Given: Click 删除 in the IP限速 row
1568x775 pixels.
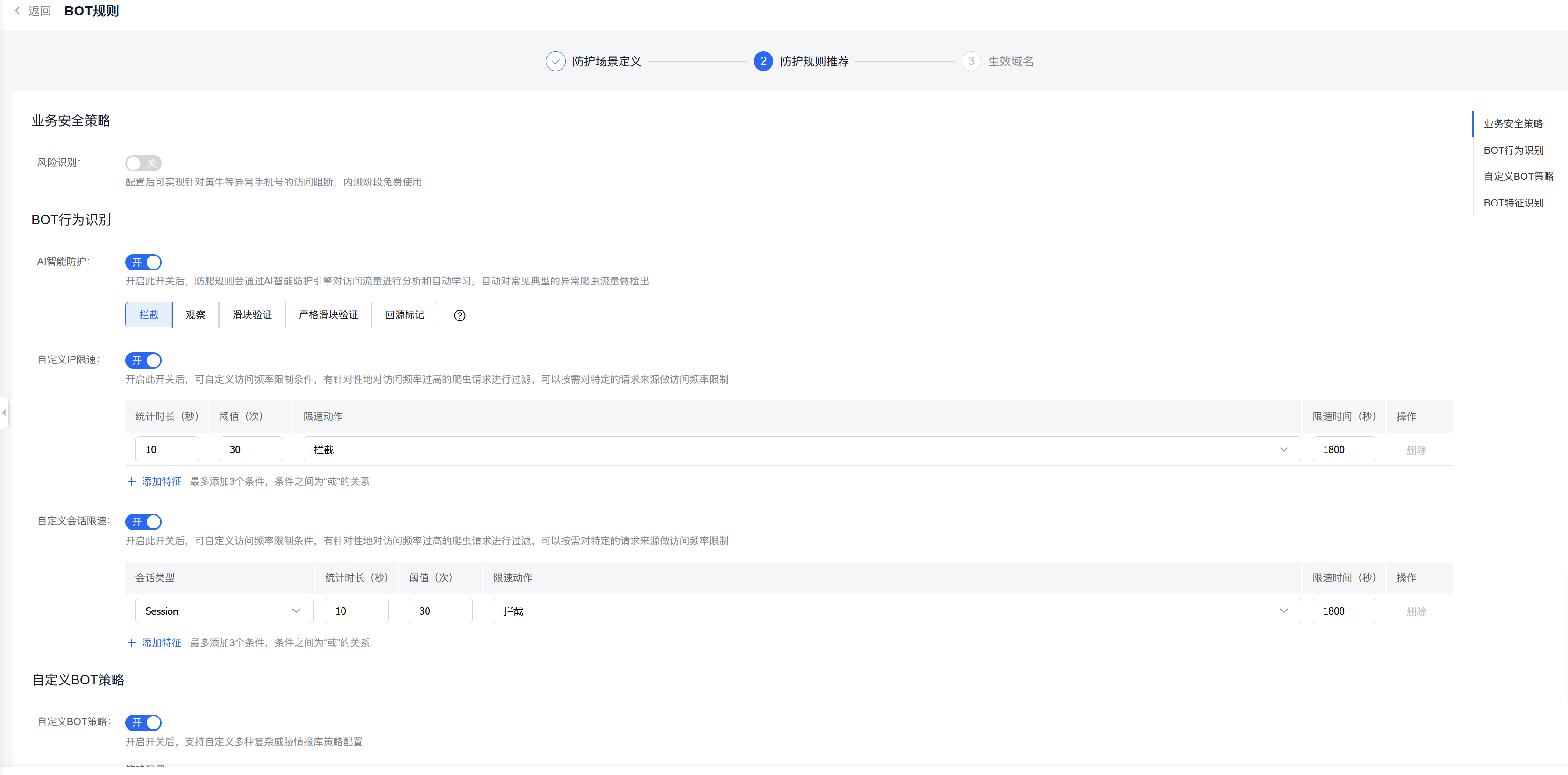Looking at the screenshot, I should [1417, 450].
